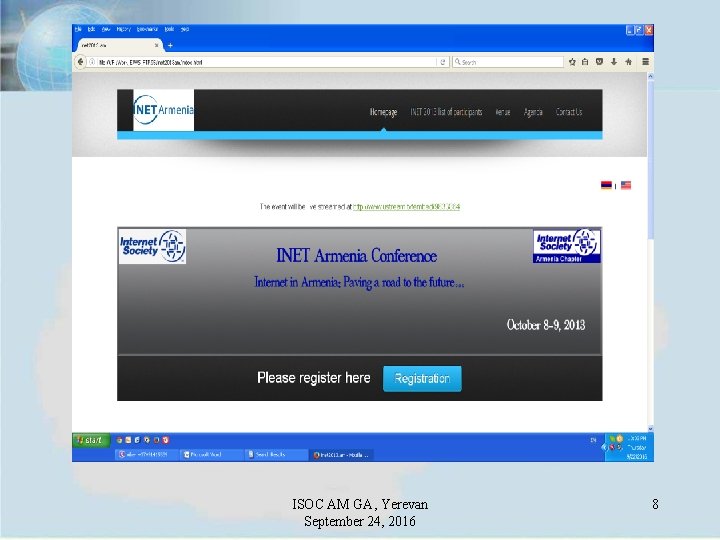Screen dimensions: 720x540
Task: Click the Internet Society Armenia Chapter logo
Action: (x=567, y=247)
